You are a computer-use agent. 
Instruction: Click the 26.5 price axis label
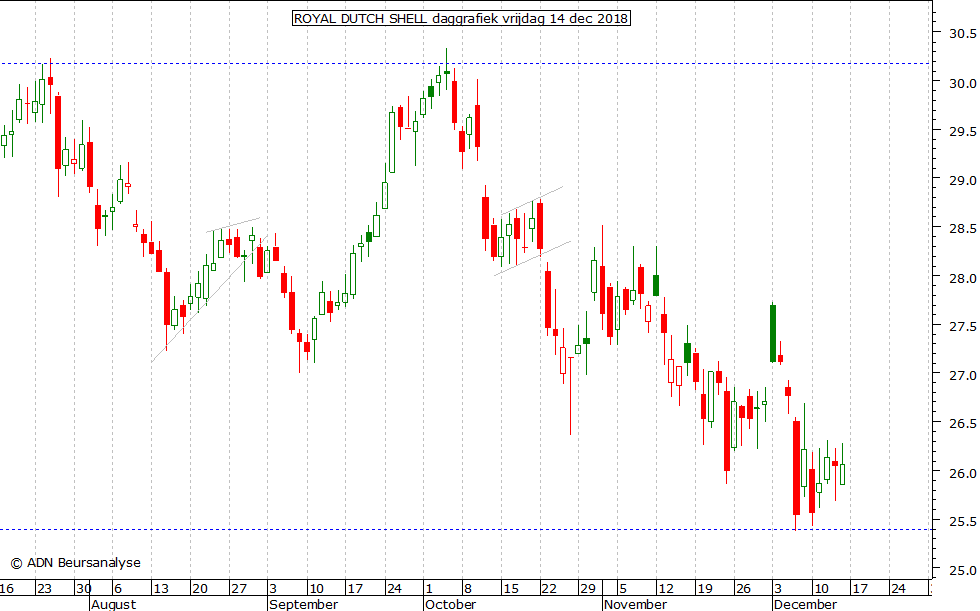[x=962, y=424]
